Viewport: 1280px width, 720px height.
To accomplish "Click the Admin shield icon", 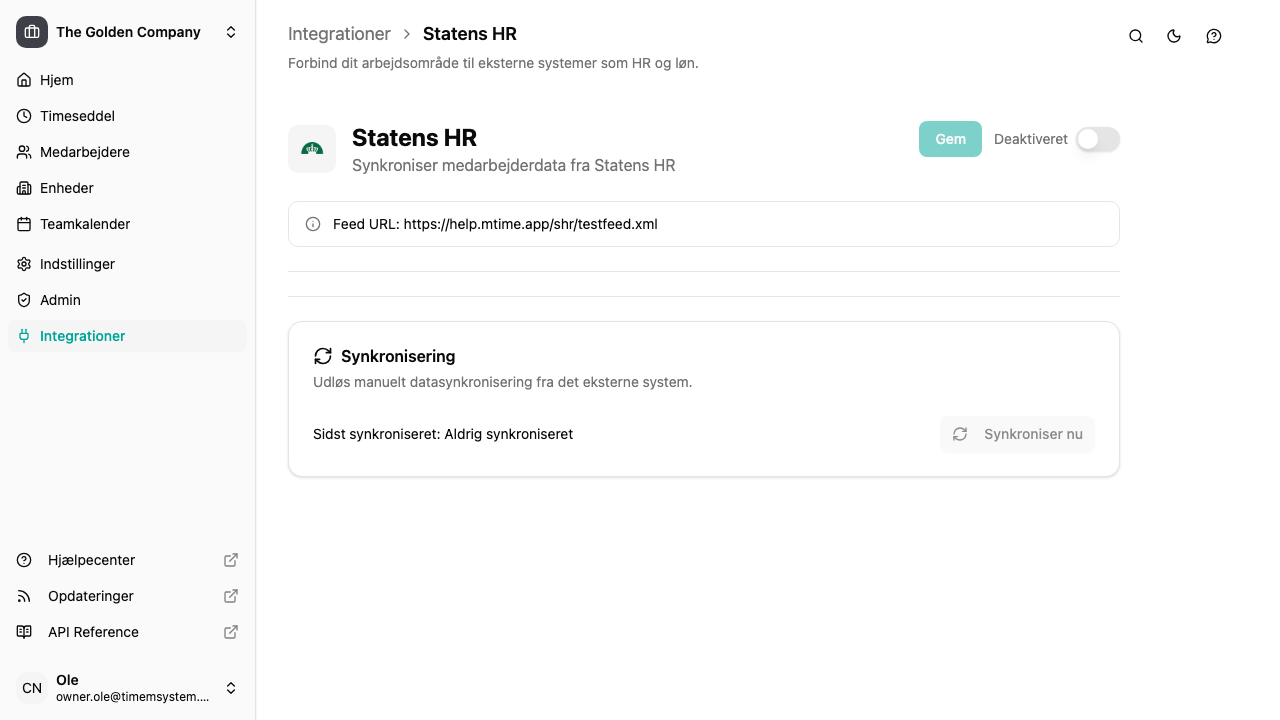I will coord(24,300).
